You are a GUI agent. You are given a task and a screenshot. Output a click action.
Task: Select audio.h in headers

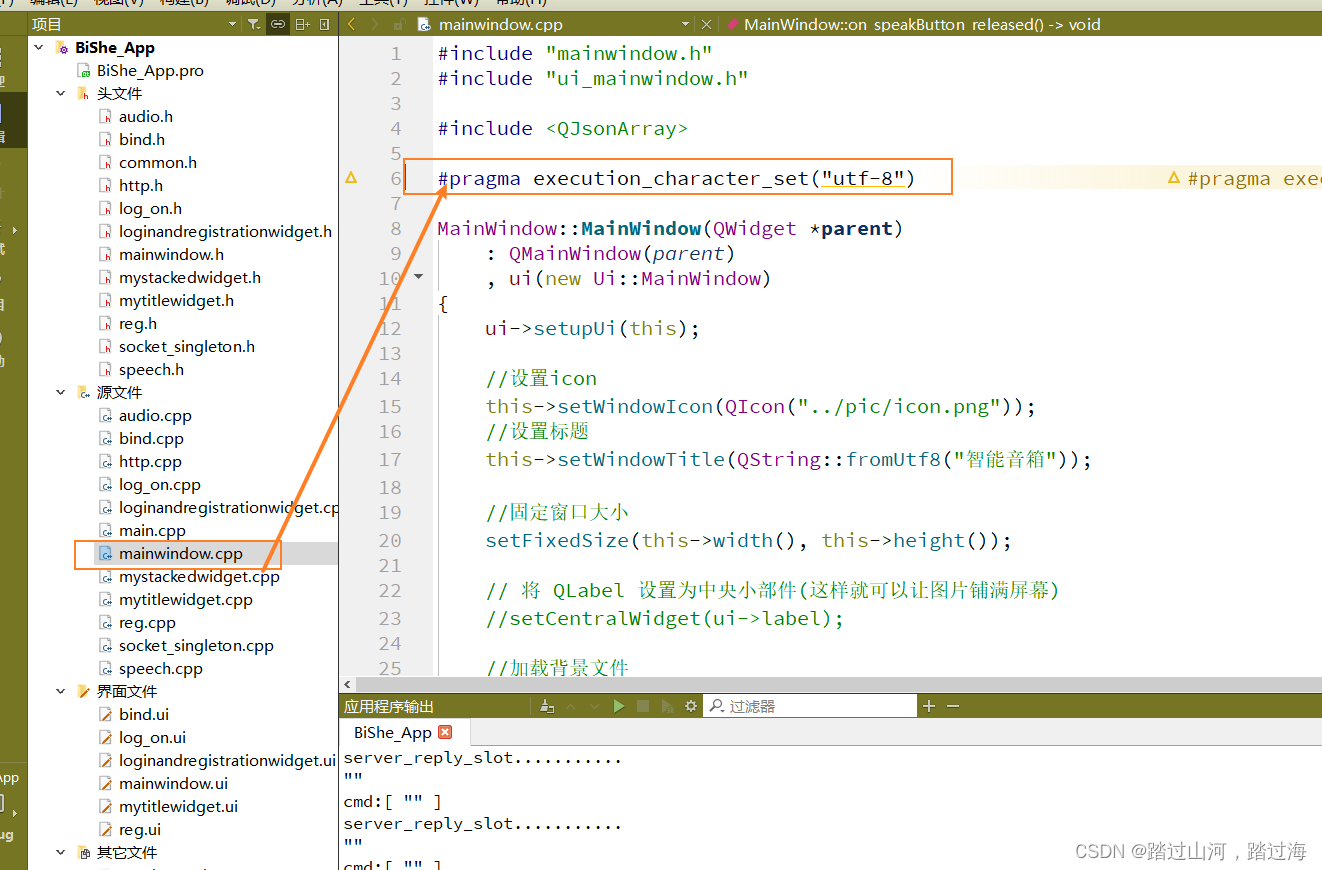point(146,116)
